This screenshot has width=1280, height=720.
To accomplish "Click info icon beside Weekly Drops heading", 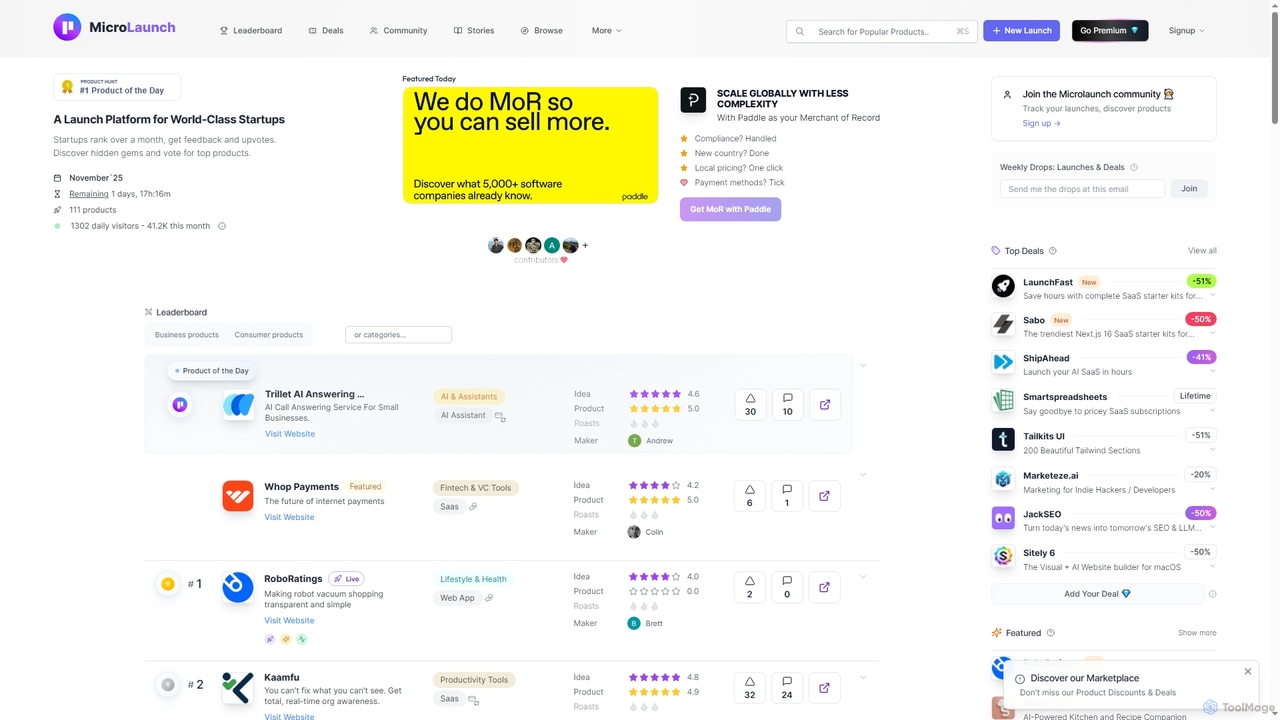I will click(x=1134, y=167).
